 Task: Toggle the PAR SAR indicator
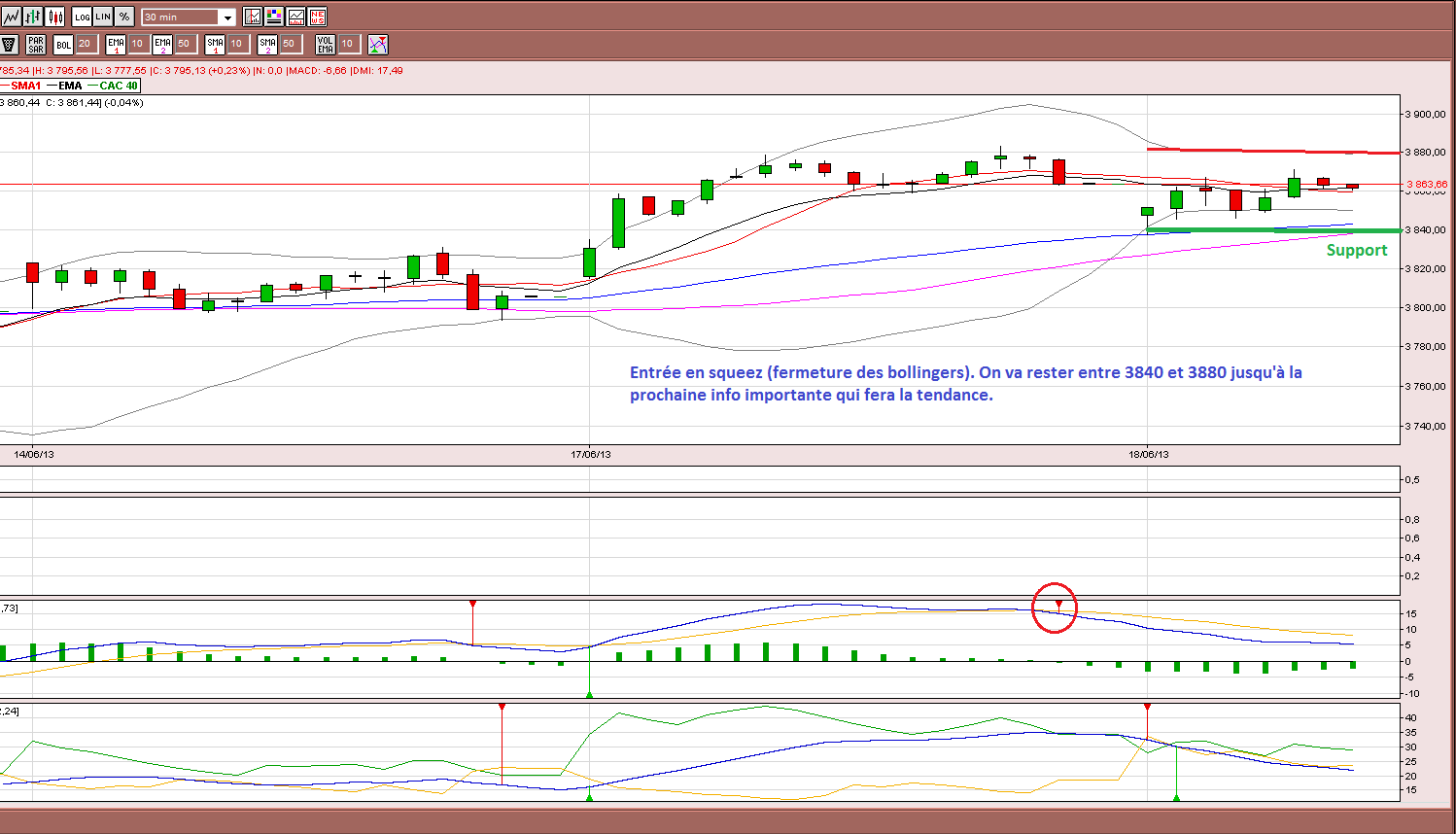coord(36,44)
